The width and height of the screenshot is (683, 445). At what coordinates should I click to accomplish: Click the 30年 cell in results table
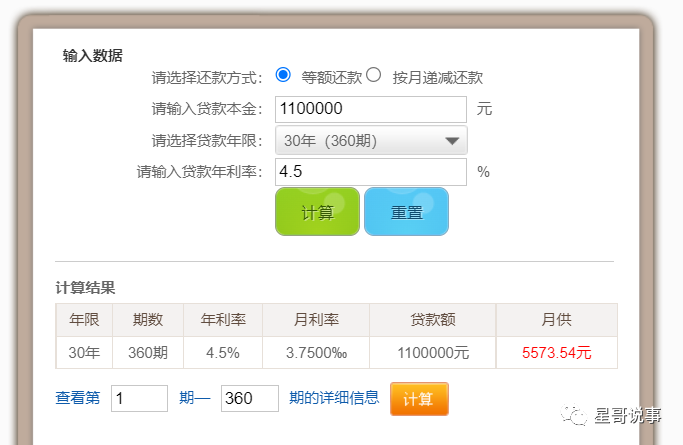coord(85,353)
